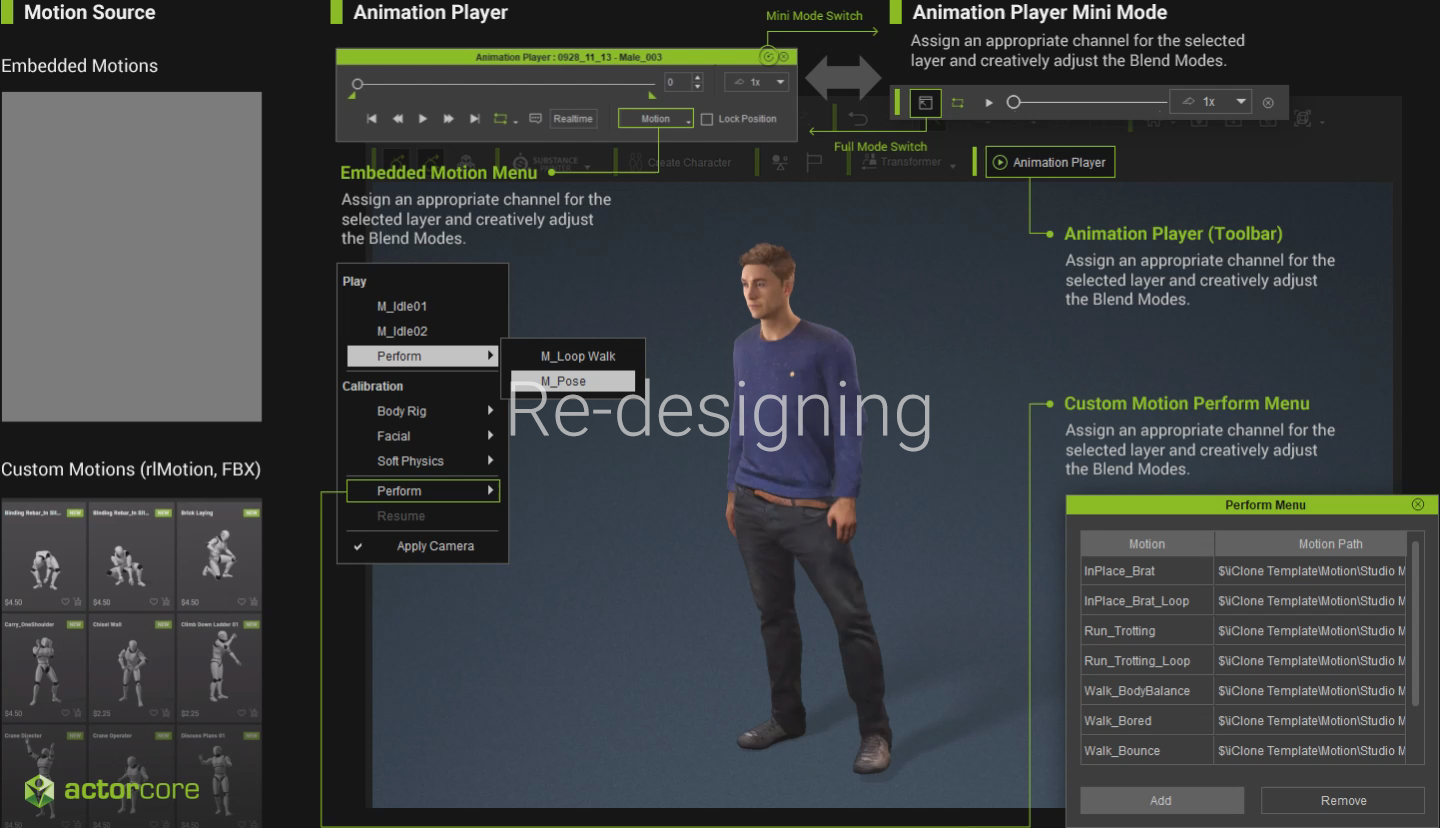Toggle the Realtime playback button
Image resolution: width=1440 pixels, height=828 pixels.
pos(572,119)
